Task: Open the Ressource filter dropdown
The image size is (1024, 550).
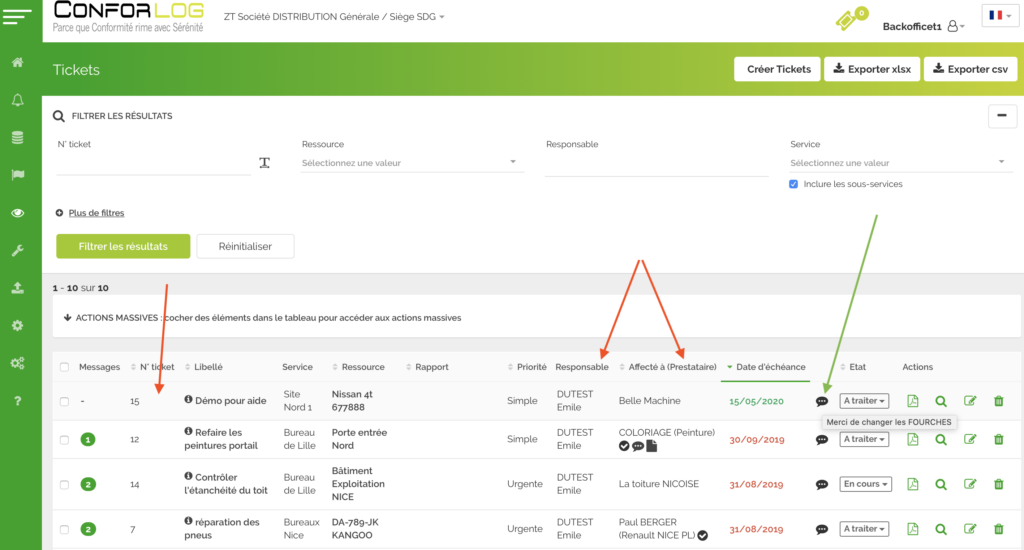Action: click(412, 163)
